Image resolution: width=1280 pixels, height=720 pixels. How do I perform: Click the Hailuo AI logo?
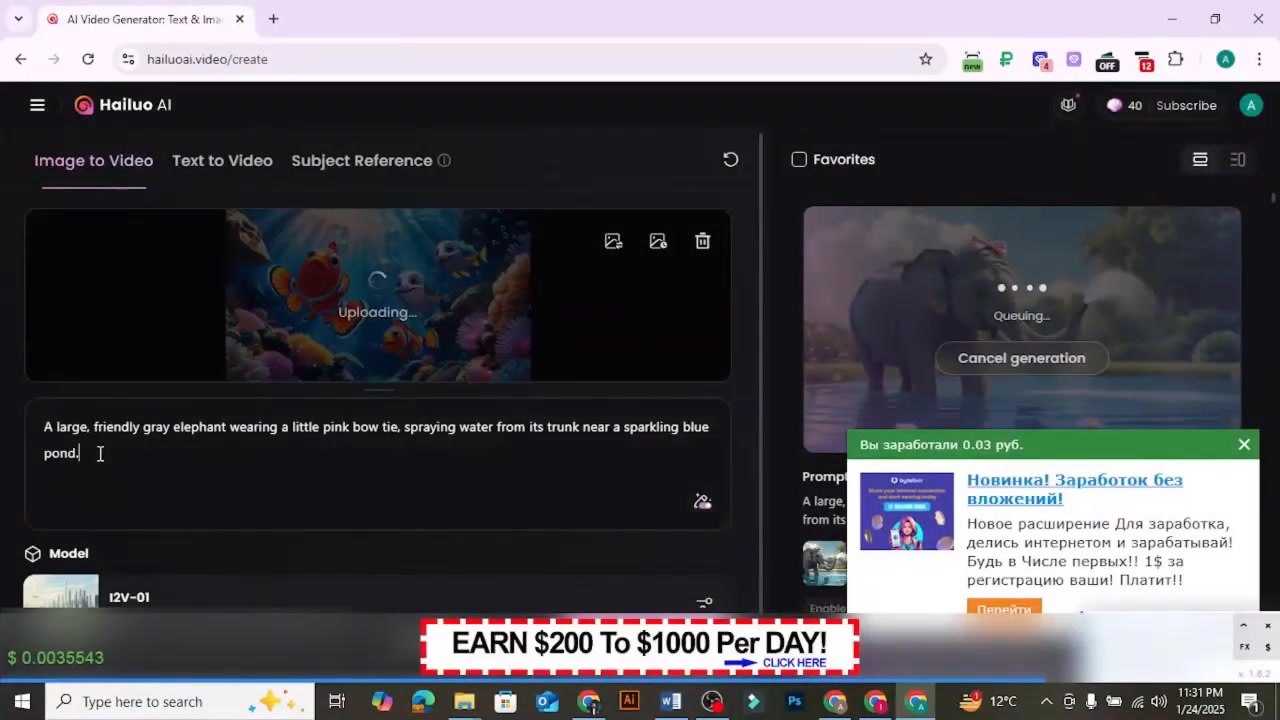pos(123,105)
